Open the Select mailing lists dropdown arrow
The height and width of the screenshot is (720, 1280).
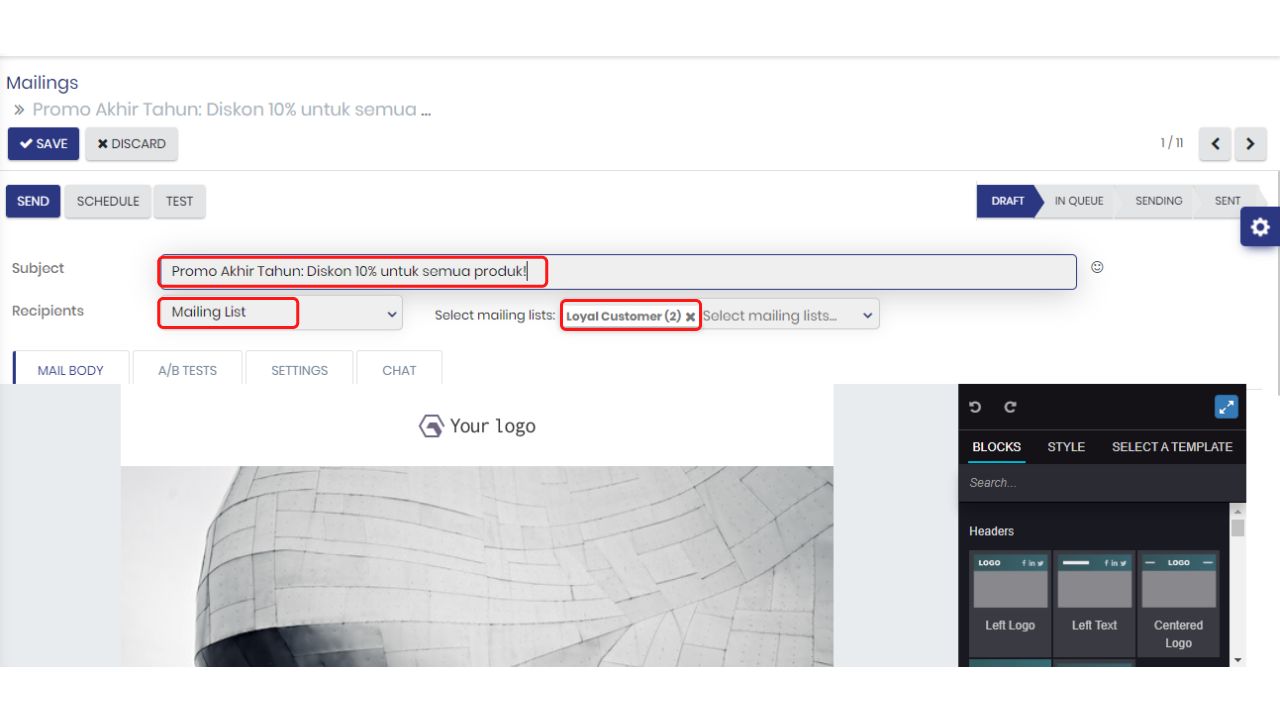pos(867,315)
